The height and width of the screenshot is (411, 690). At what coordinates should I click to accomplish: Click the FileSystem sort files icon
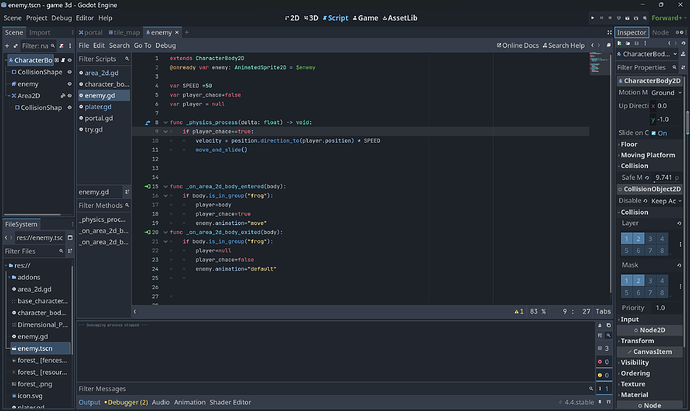(70, 251)
